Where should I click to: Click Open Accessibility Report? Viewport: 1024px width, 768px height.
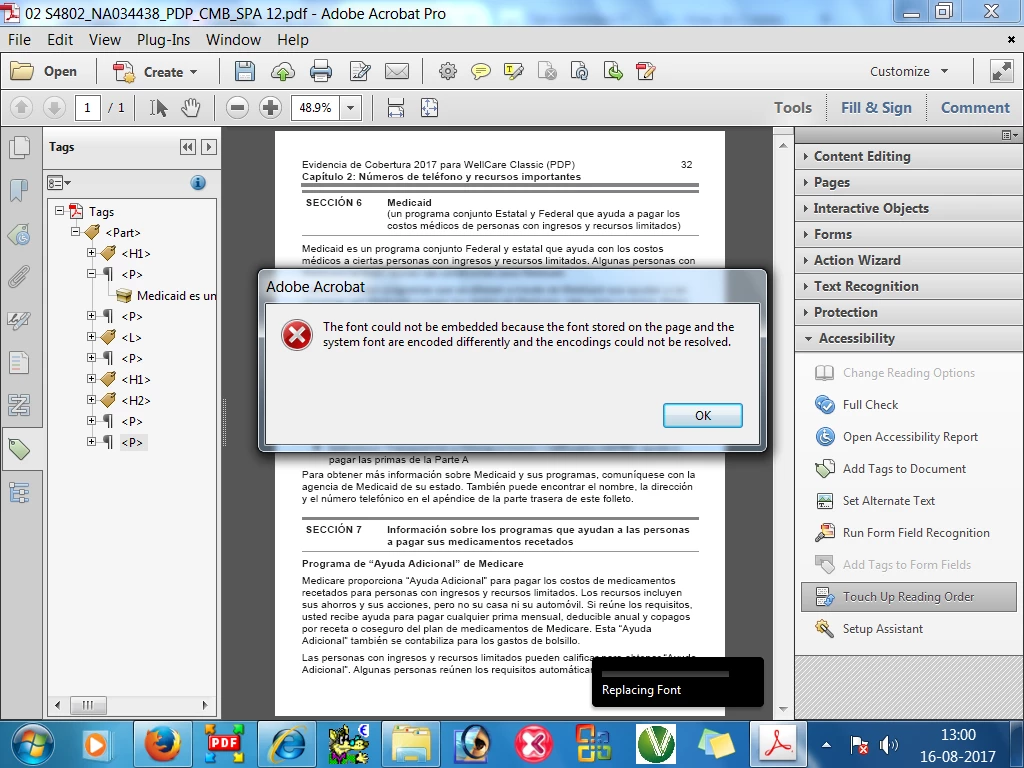910,437
